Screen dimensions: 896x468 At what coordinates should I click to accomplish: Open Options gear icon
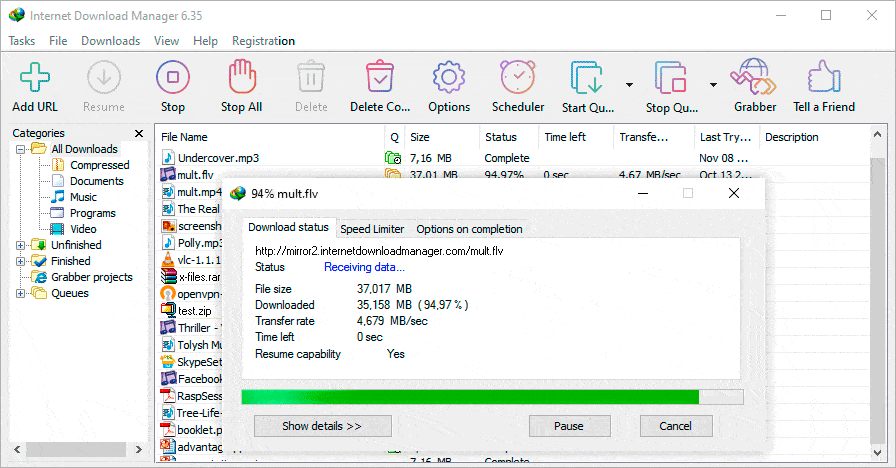click(449, 78)
